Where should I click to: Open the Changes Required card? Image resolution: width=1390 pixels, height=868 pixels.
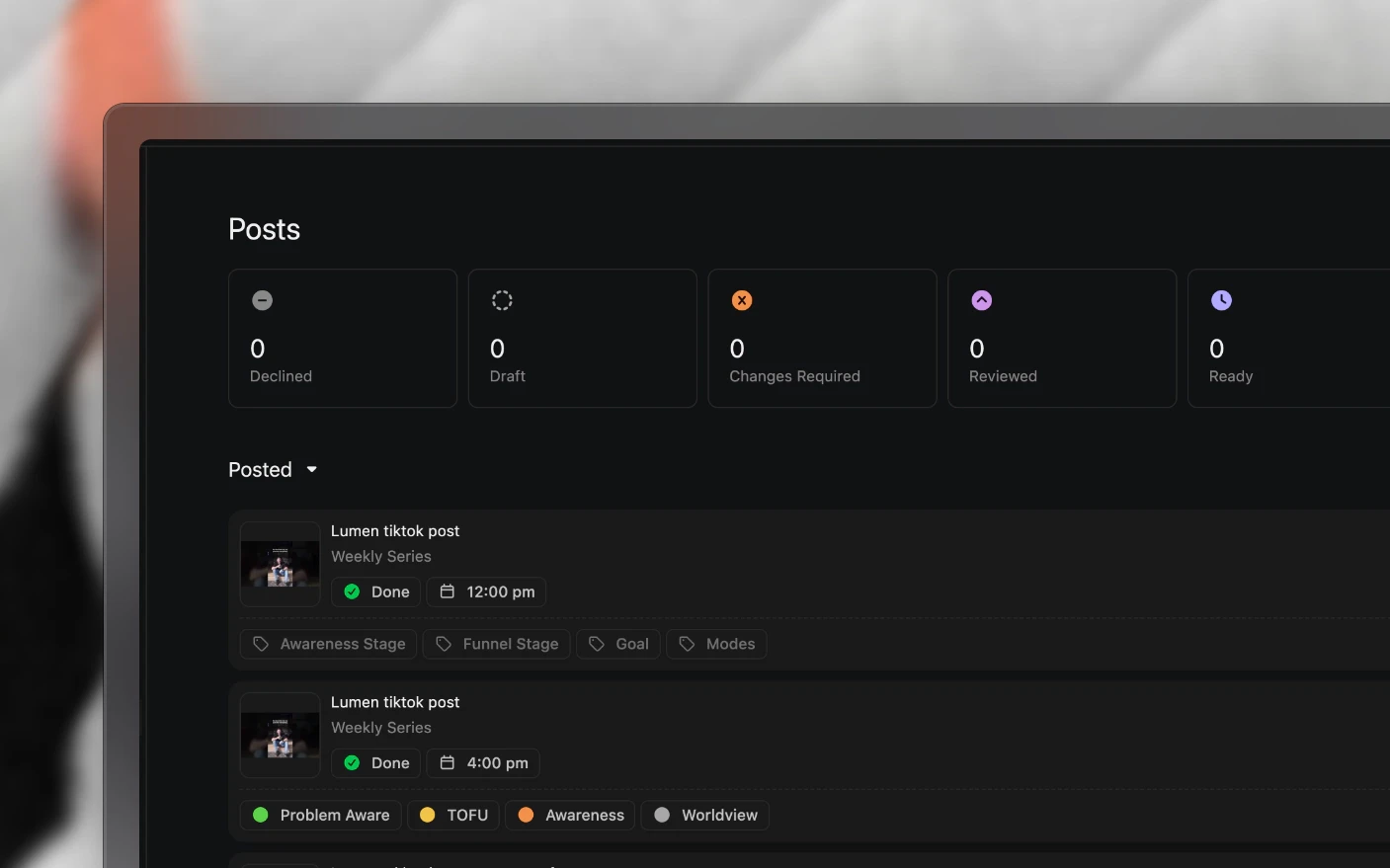pyautogui.click(x=823, y=338)
